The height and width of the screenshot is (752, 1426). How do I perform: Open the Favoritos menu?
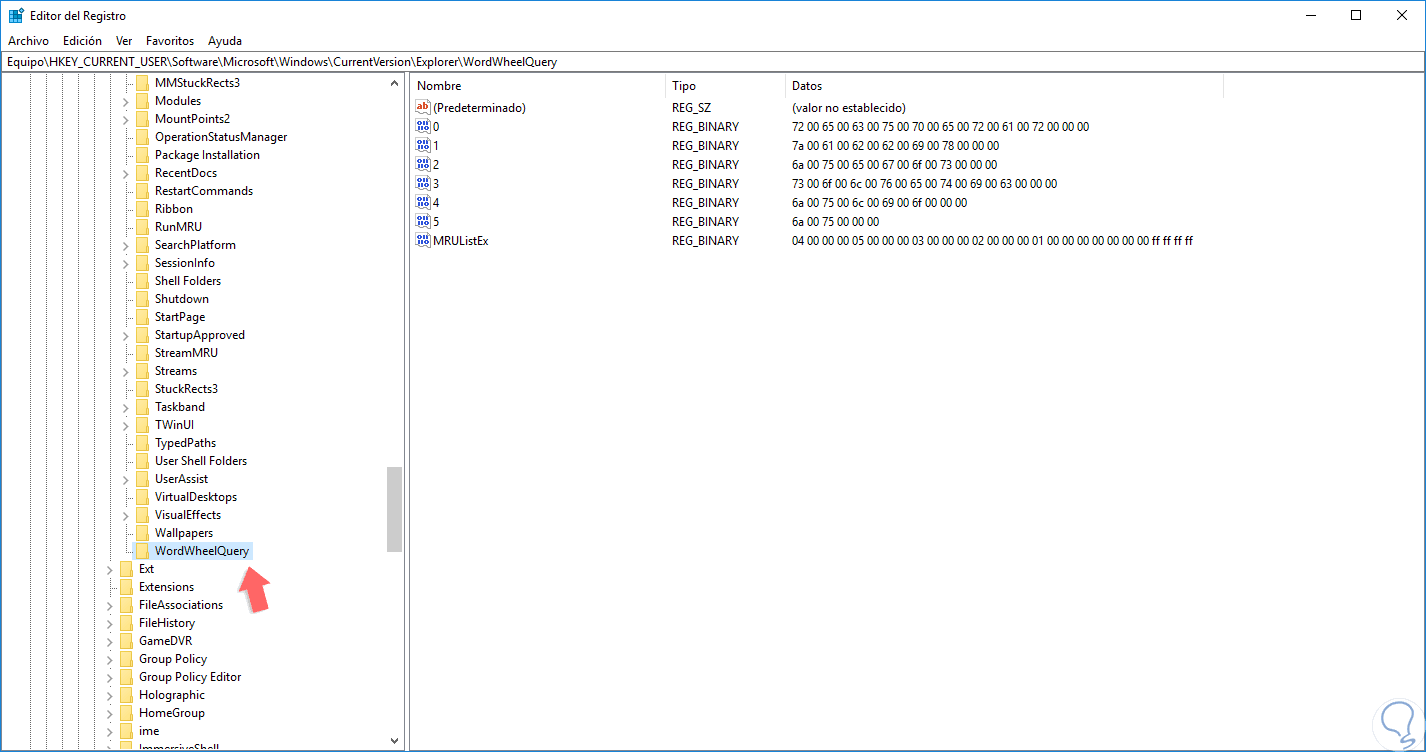(170, 41)
